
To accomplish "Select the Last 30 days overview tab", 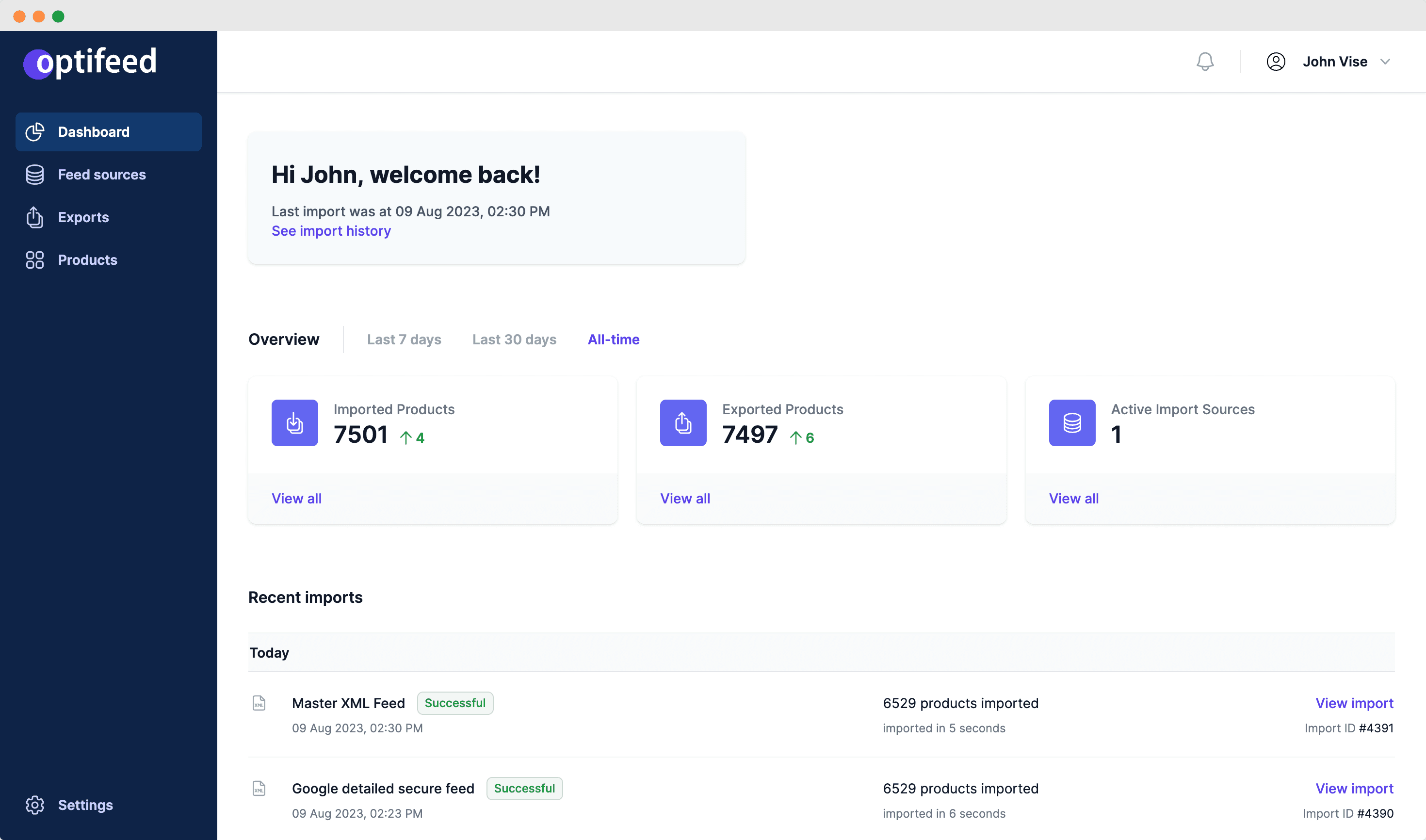I will tap(514, 339).
